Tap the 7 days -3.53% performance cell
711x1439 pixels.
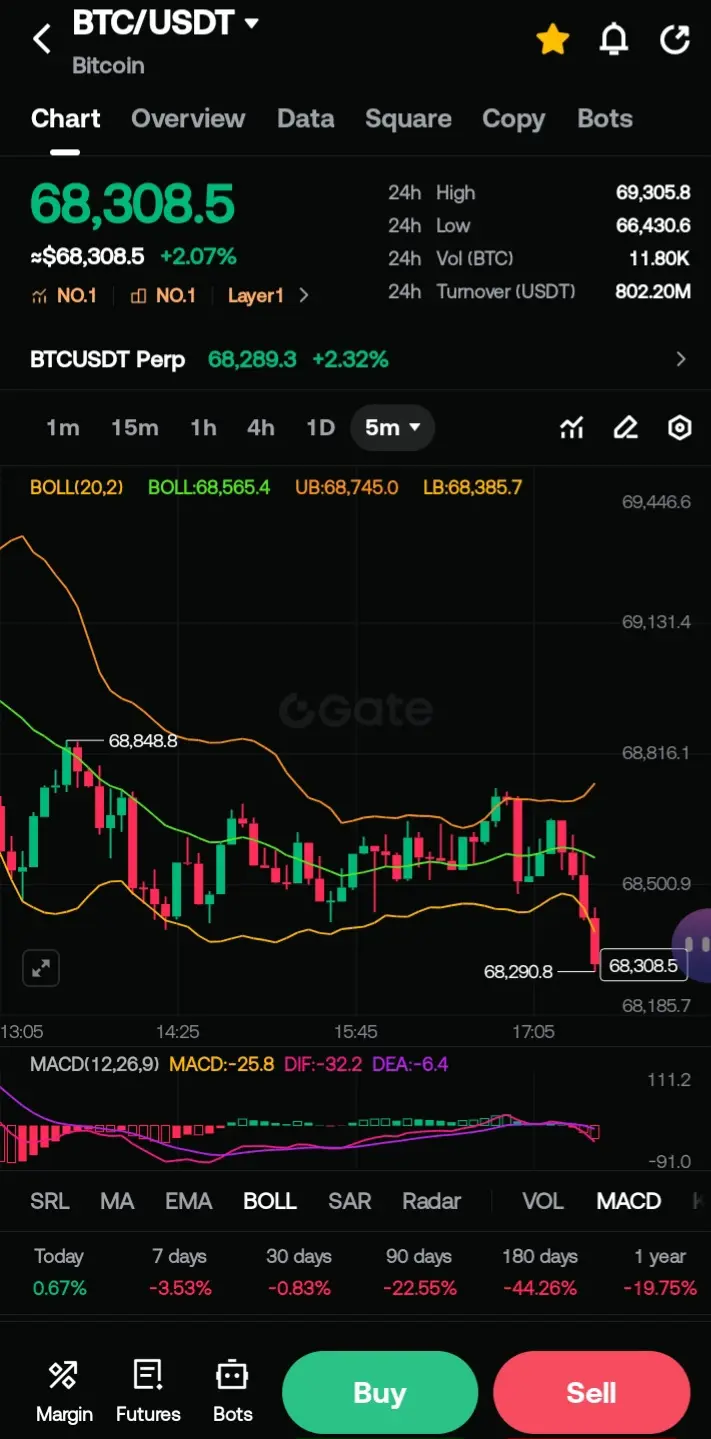click(181, 1272)
